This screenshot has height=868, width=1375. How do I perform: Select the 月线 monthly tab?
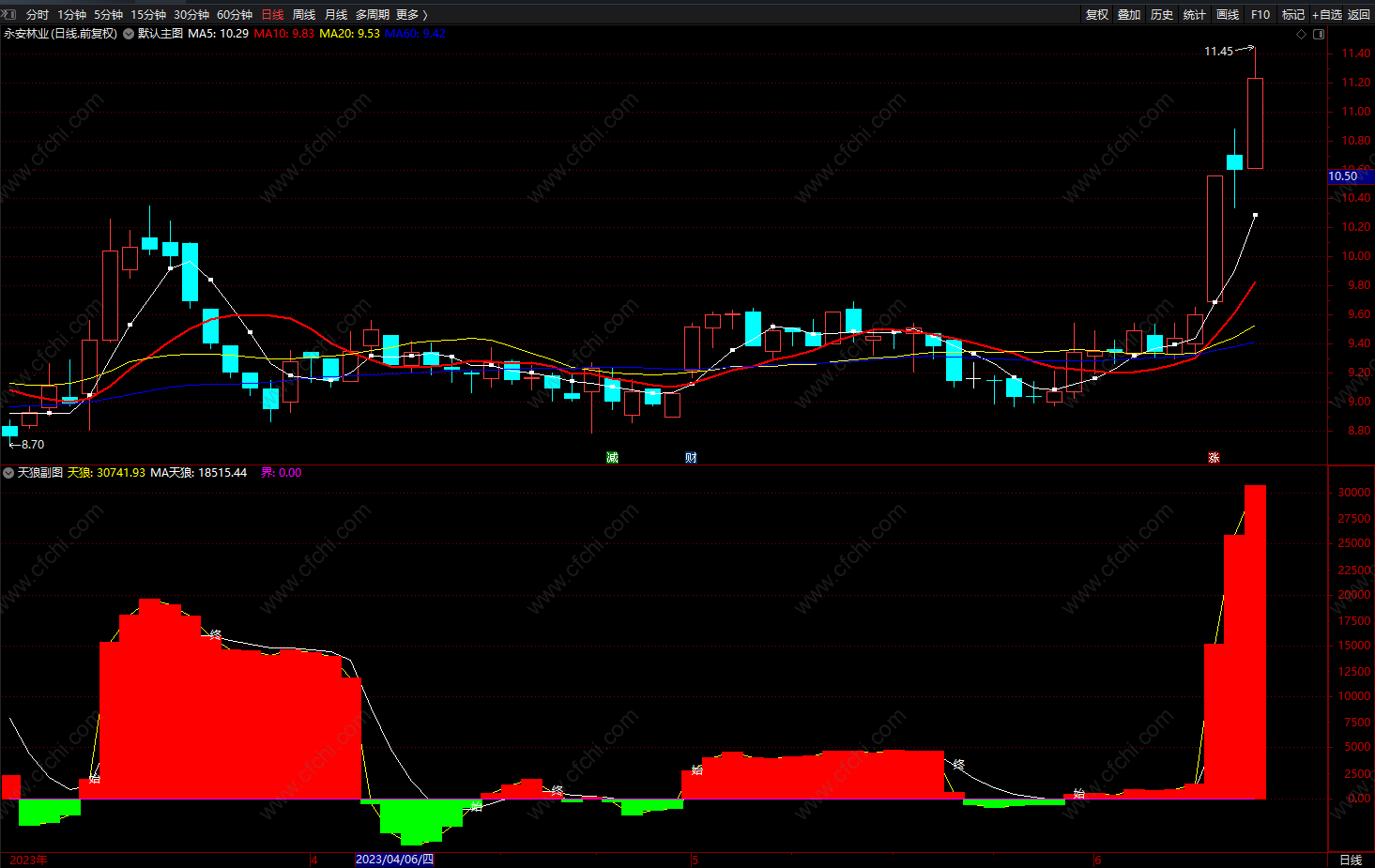[336, 14]
